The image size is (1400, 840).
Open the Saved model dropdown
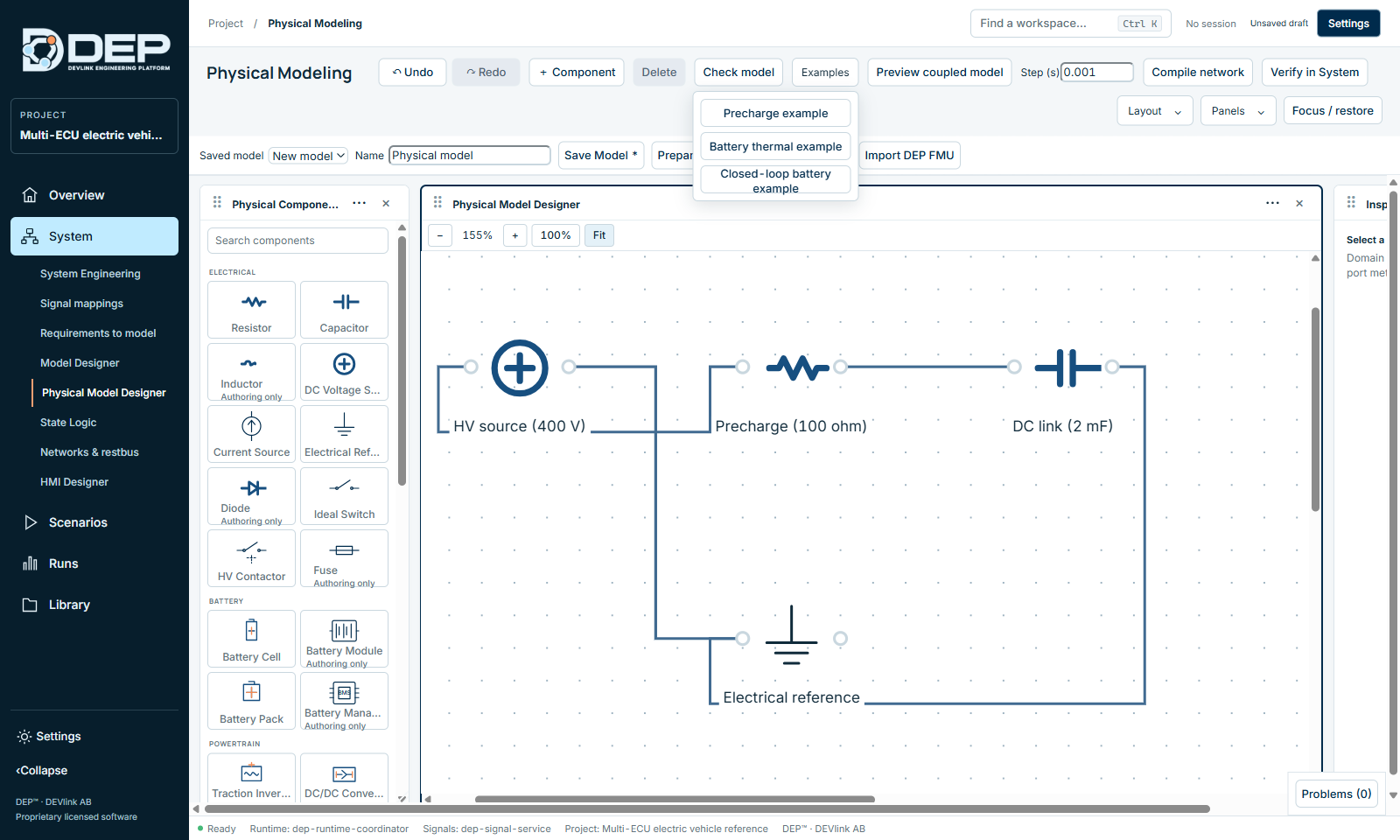(x=308, y=156)
